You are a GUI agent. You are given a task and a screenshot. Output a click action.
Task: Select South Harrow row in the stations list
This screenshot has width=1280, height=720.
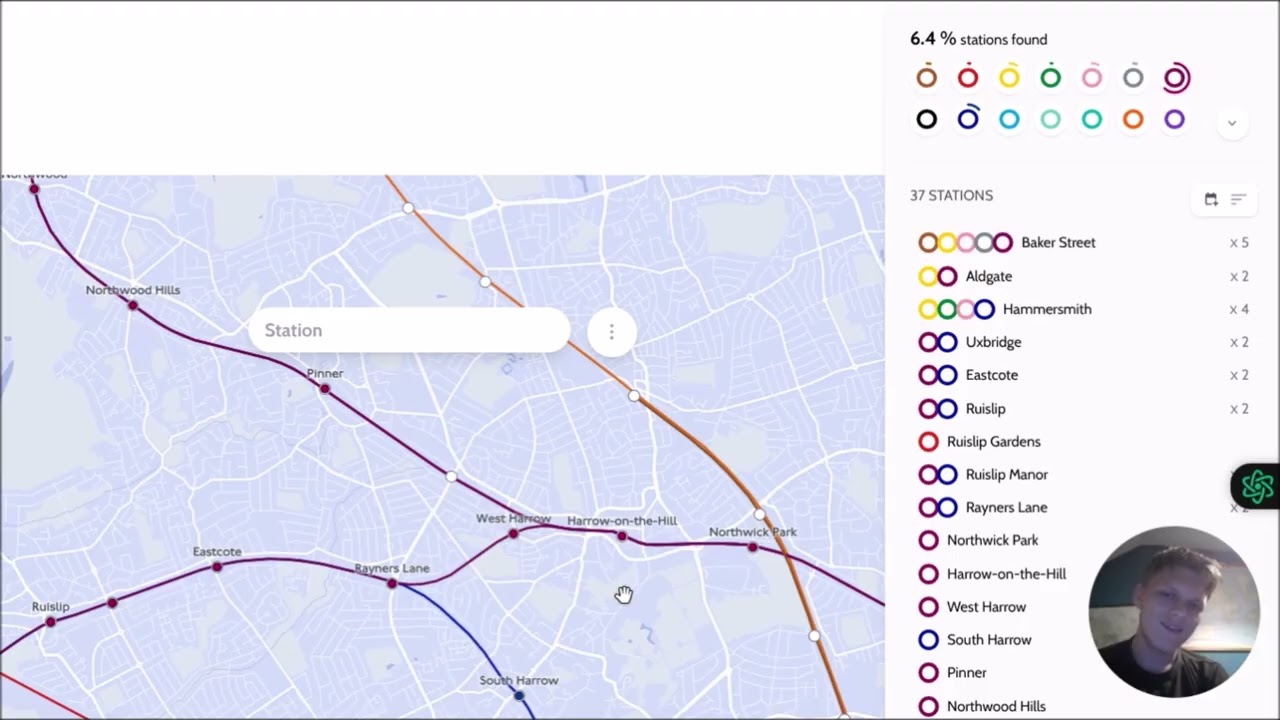(1084, 640)
